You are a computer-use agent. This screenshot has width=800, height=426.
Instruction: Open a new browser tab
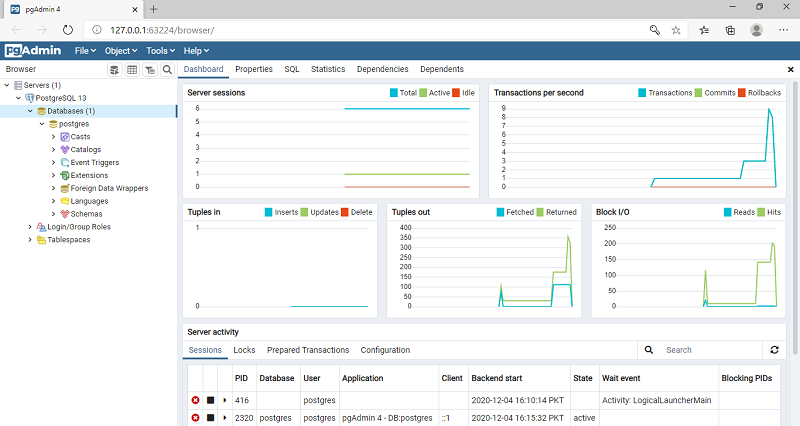click(154, 9)
